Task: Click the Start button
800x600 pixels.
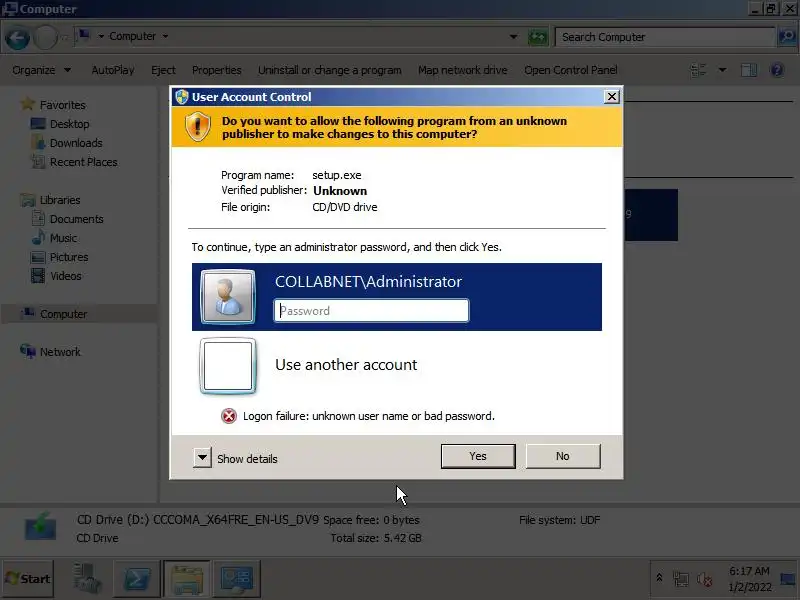Action: tap(28, 579)
